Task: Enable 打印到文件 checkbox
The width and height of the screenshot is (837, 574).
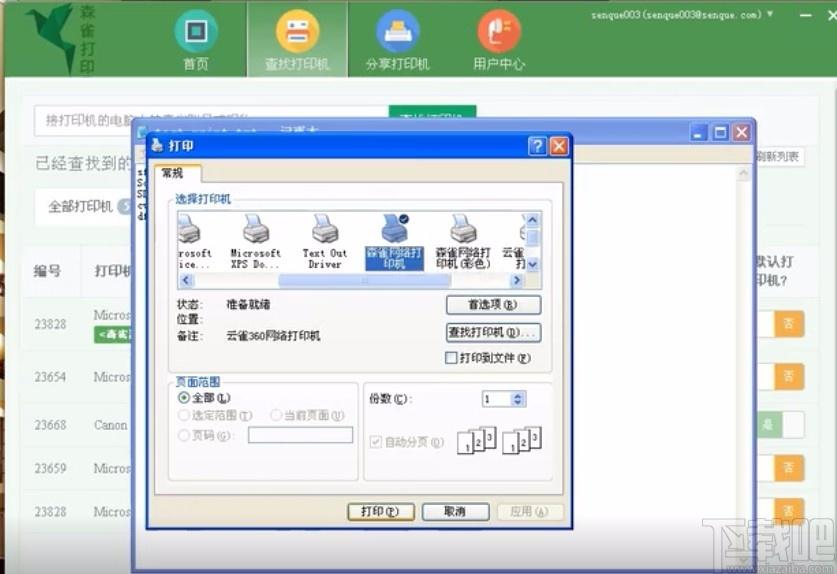Action: tap(451, 358)
